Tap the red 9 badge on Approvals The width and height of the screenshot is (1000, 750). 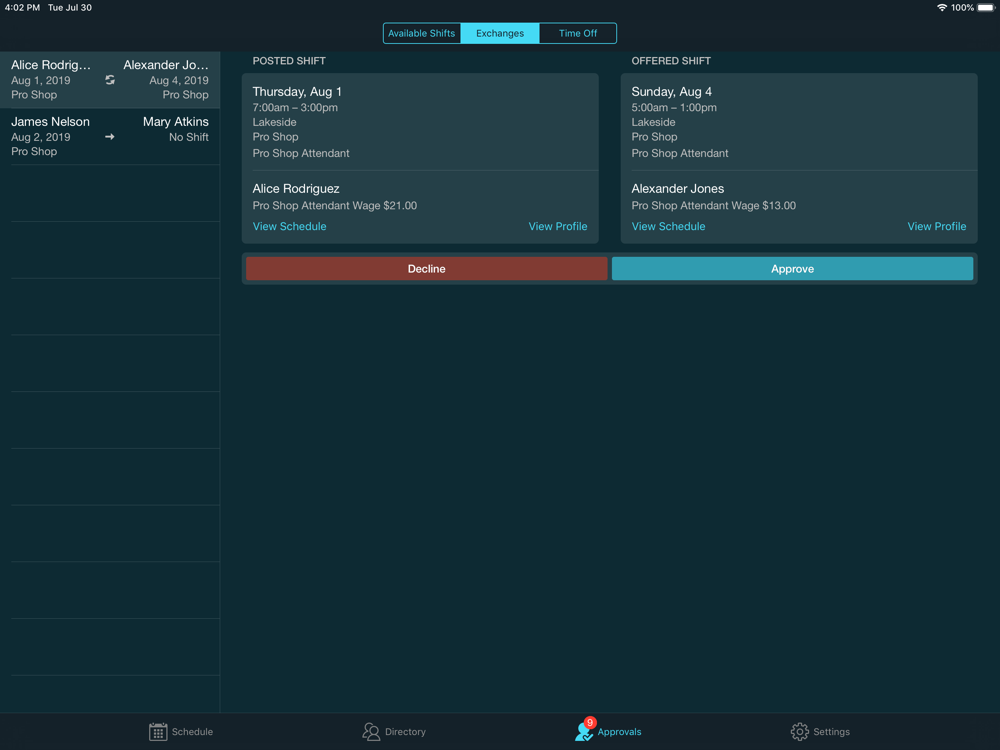click(590, 719)
